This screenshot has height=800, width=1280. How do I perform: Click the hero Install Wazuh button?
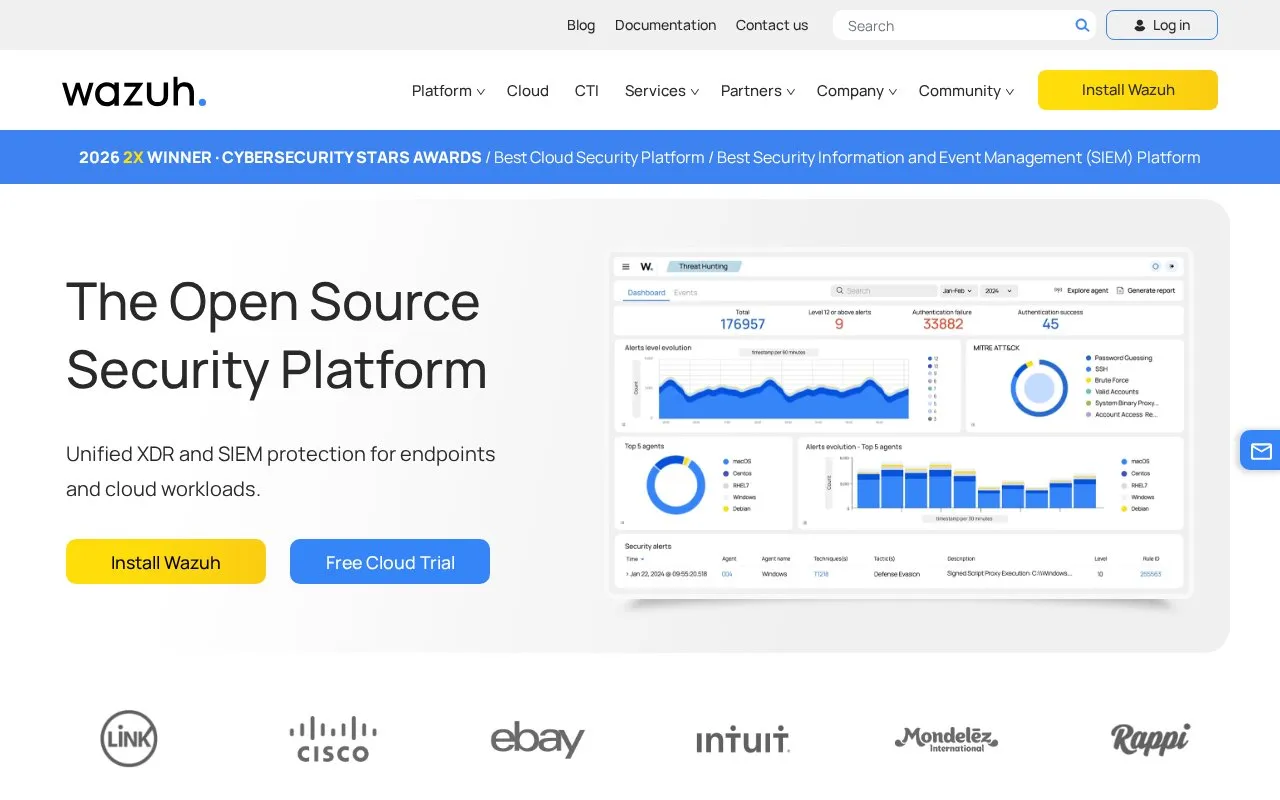166,562
